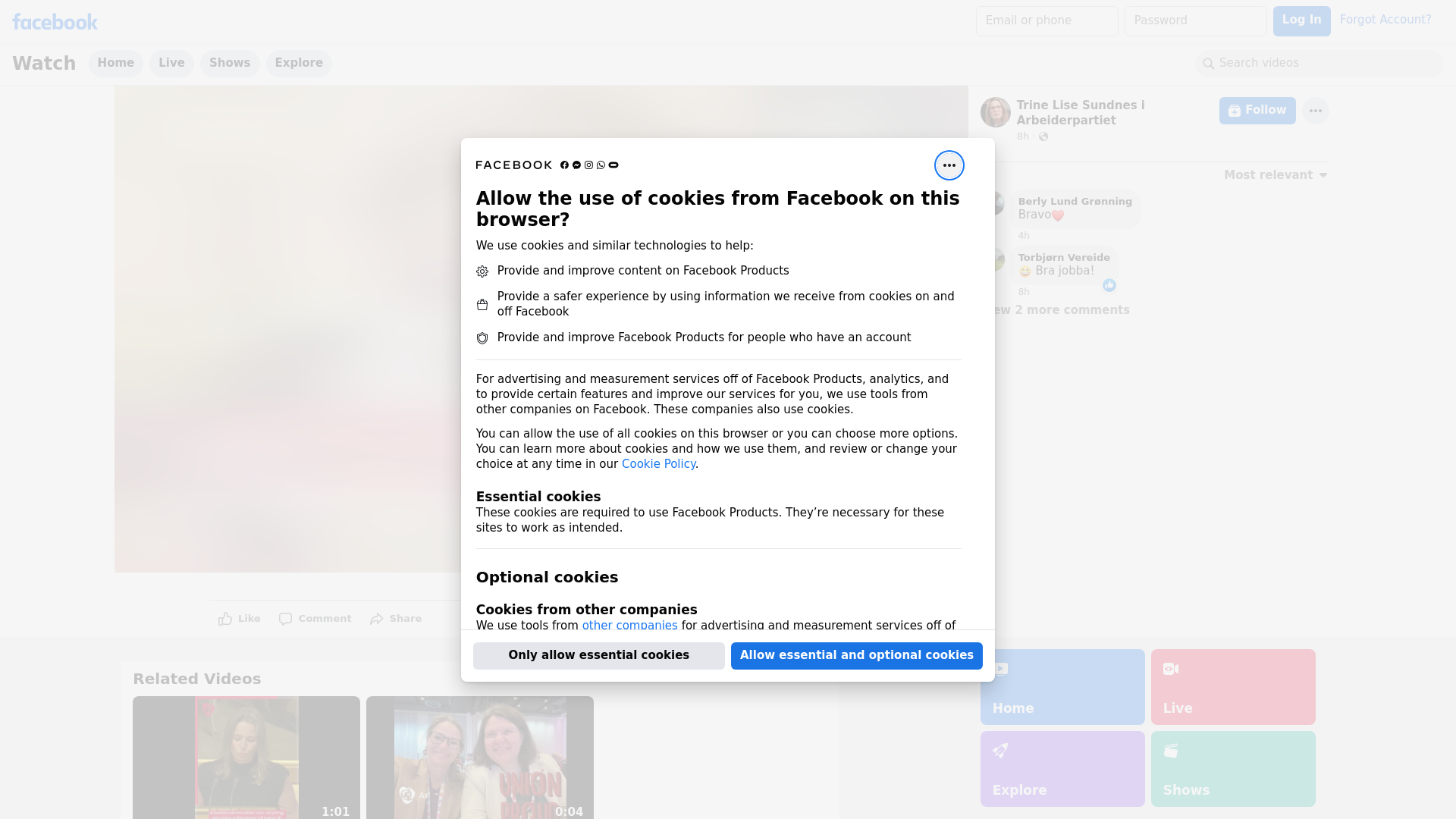This screenshot has height=819, width=1456.
Task: Open the other companies link
Action: 629,626
